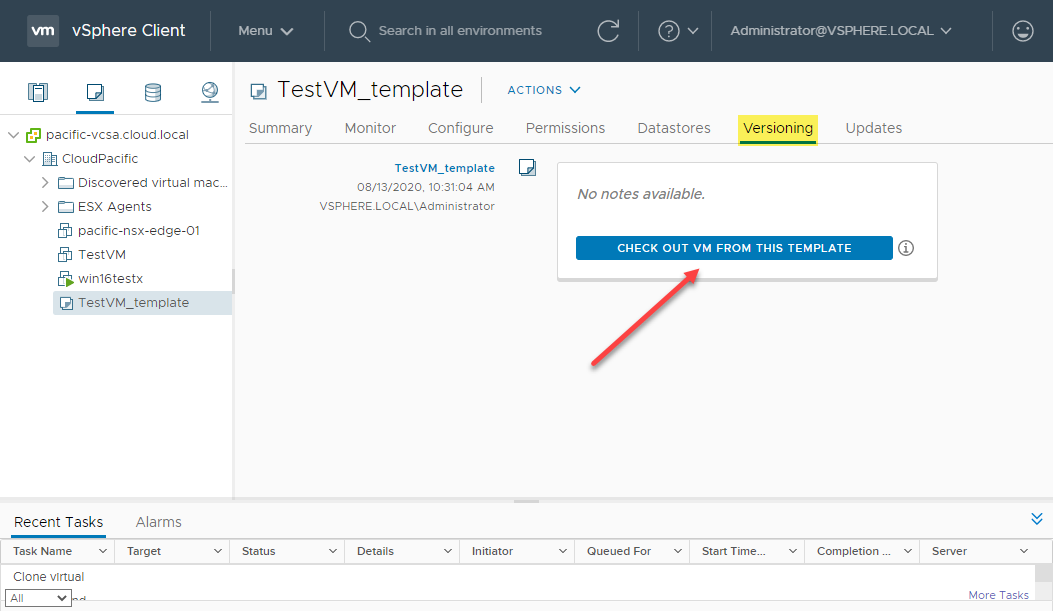Click the search magnifier icon
Viewport: 1053px width, 611px height.
tap(359, 31)
